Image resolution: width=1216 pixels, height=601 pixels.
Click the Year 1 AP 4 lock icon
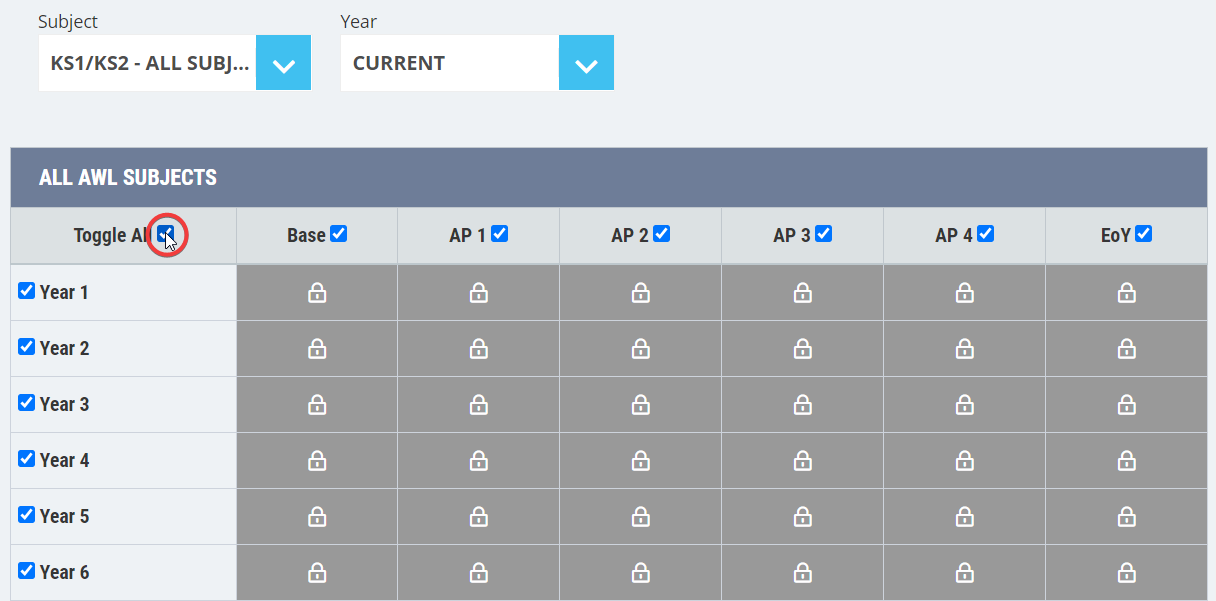965,292
